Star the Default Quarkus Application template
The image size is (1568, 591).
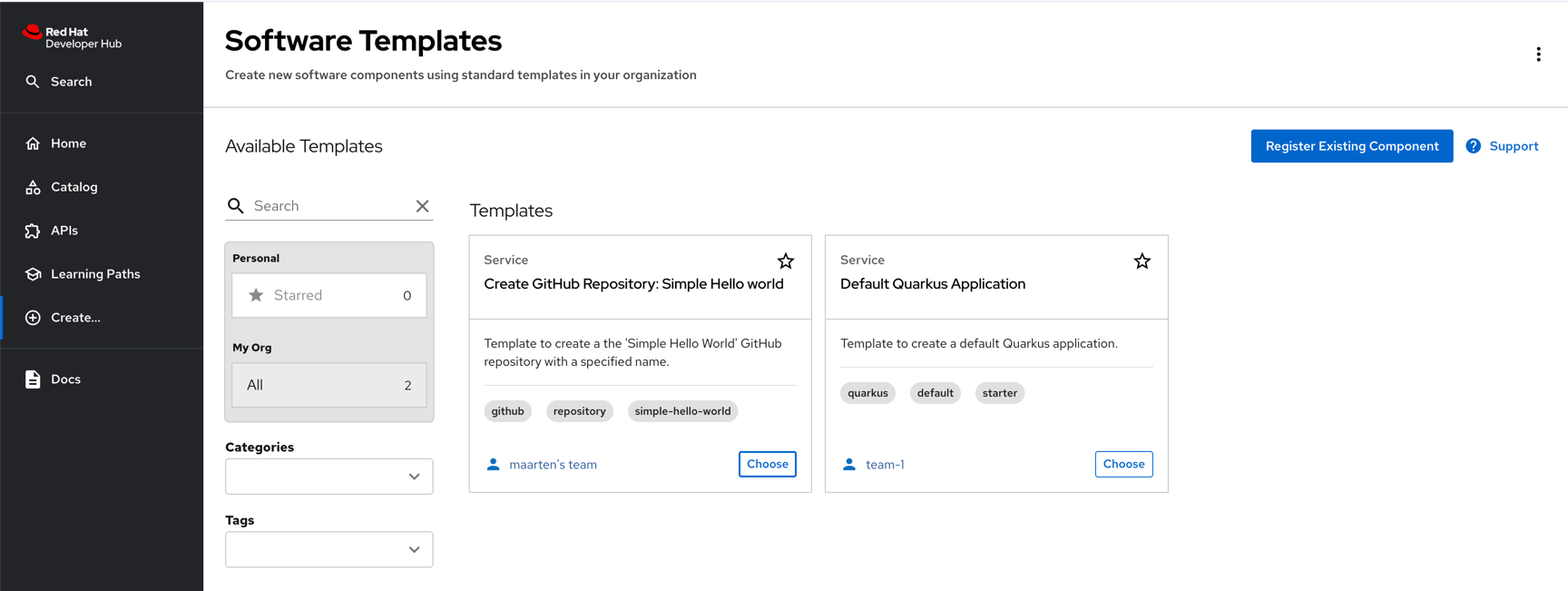(1142, 261)
